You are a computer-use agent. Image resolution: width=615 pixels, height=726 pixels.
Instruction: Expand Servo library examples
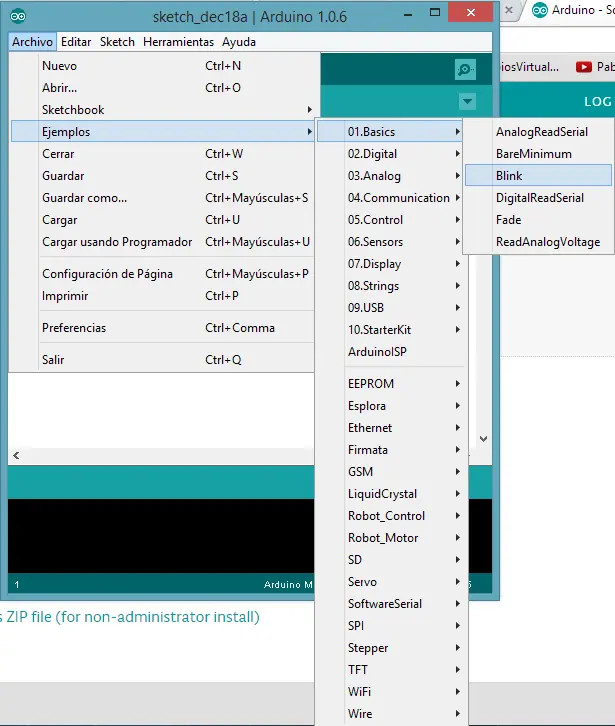click(x=390, y=582)
